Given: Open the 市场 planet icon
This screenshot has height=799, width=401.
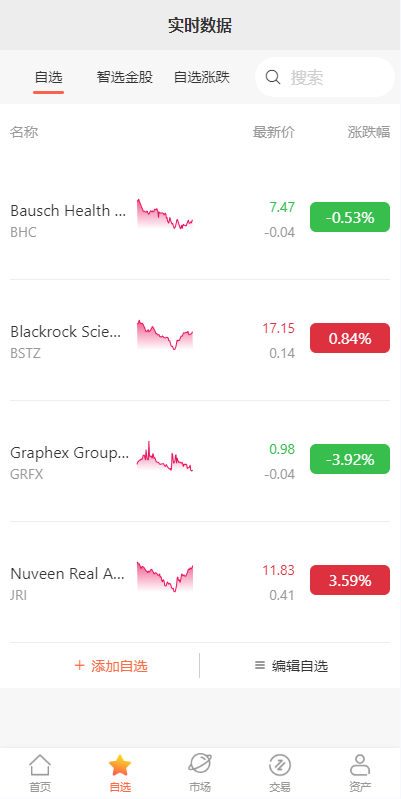Looking at the screenshot, I should 200,764.
